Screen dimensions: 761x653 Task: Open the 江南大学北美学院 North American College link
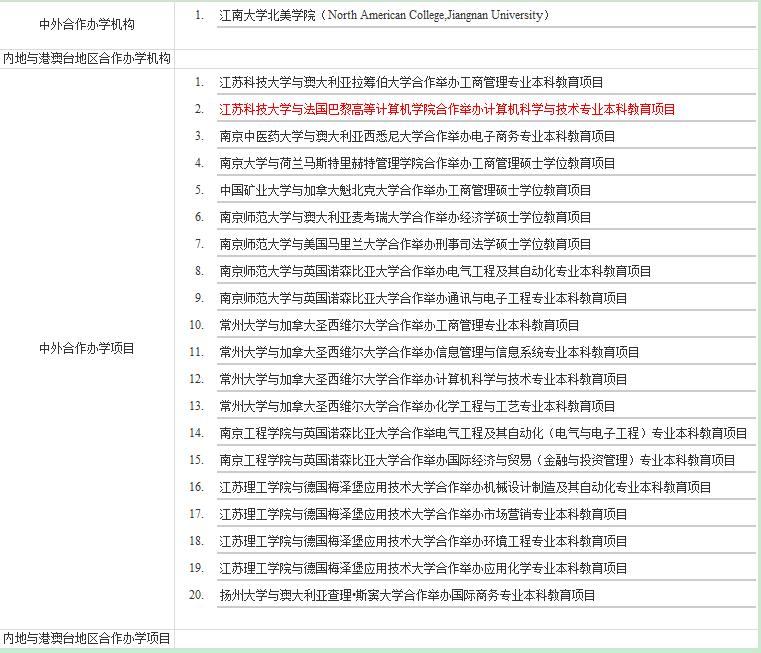pyautogui.click(x=384, y=15)
